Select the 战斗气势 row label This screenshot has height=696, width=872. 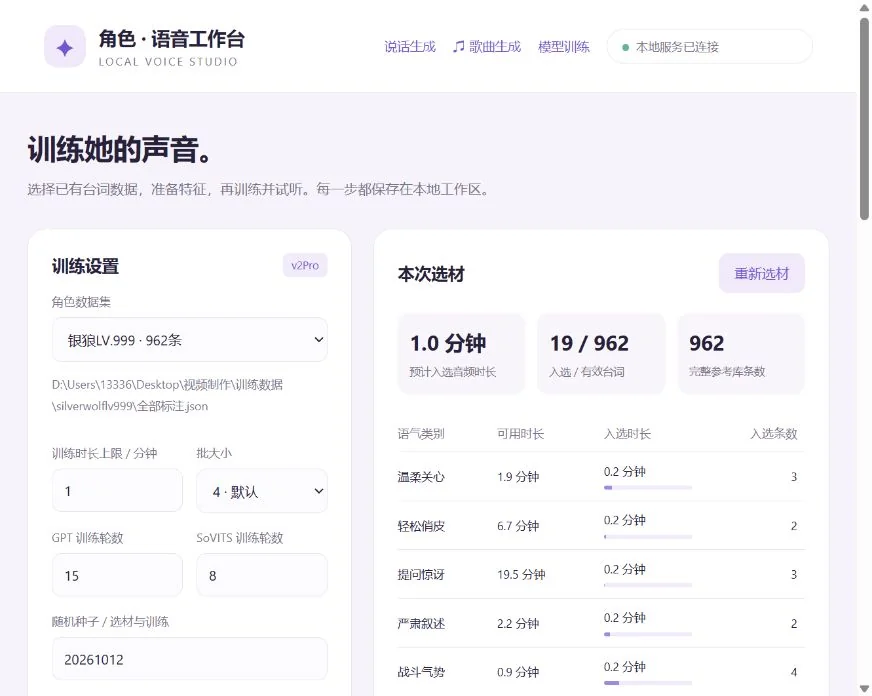(421, 672)
